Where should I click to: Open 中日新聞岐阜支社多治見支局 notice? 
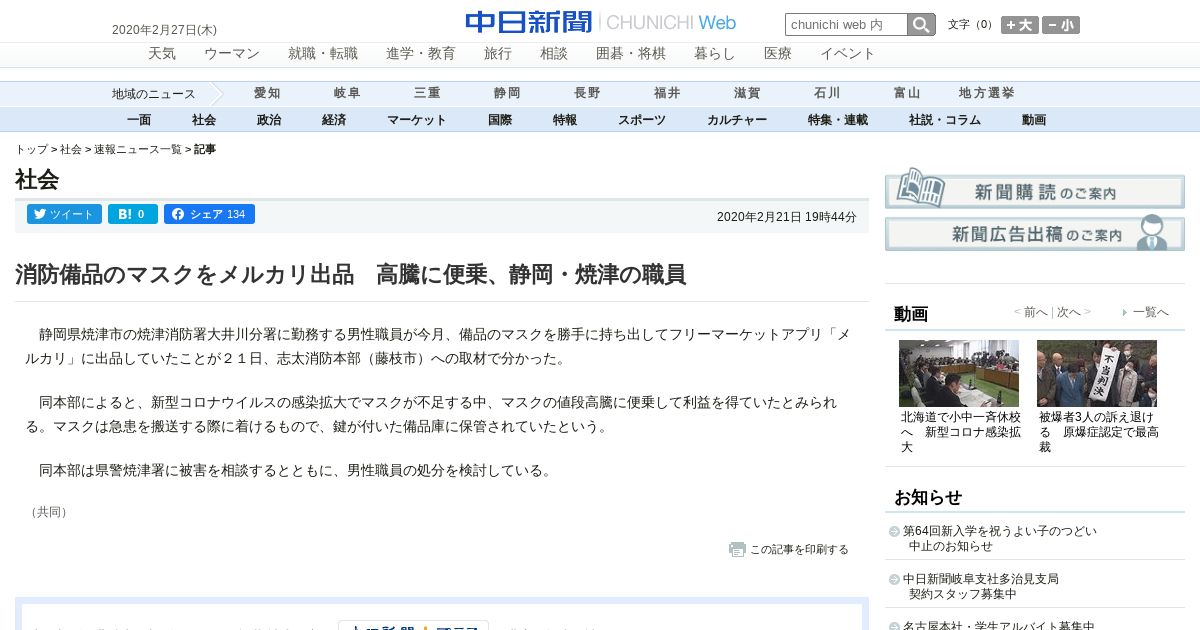981,586
